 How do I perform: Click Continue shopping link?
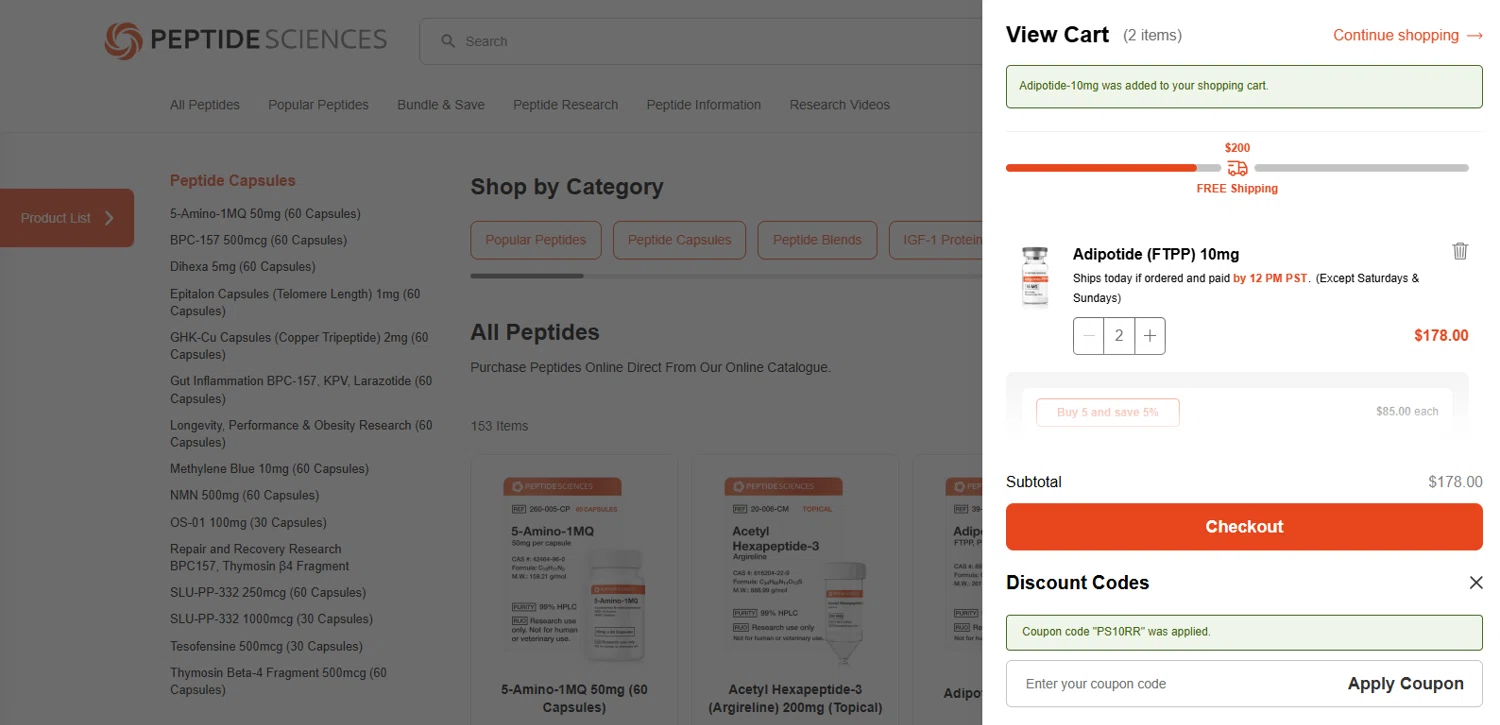[x=1407, y=35]
